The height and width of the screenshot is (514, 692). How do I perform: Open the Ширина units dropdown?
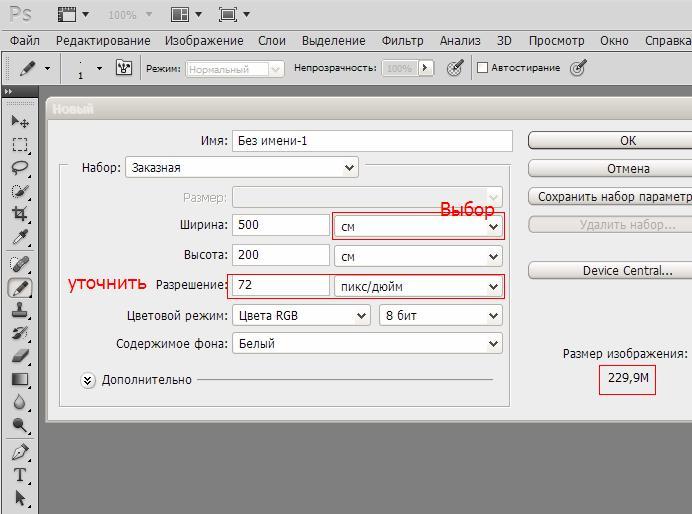click(418, 227)
